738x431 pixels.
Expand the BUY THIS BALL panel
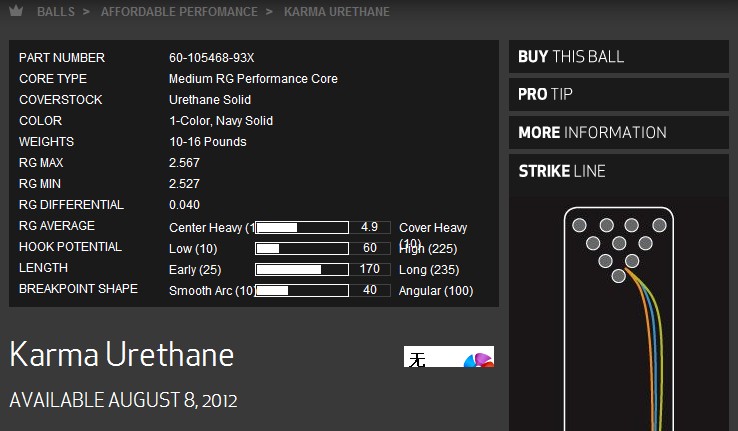tap(618, 56)
